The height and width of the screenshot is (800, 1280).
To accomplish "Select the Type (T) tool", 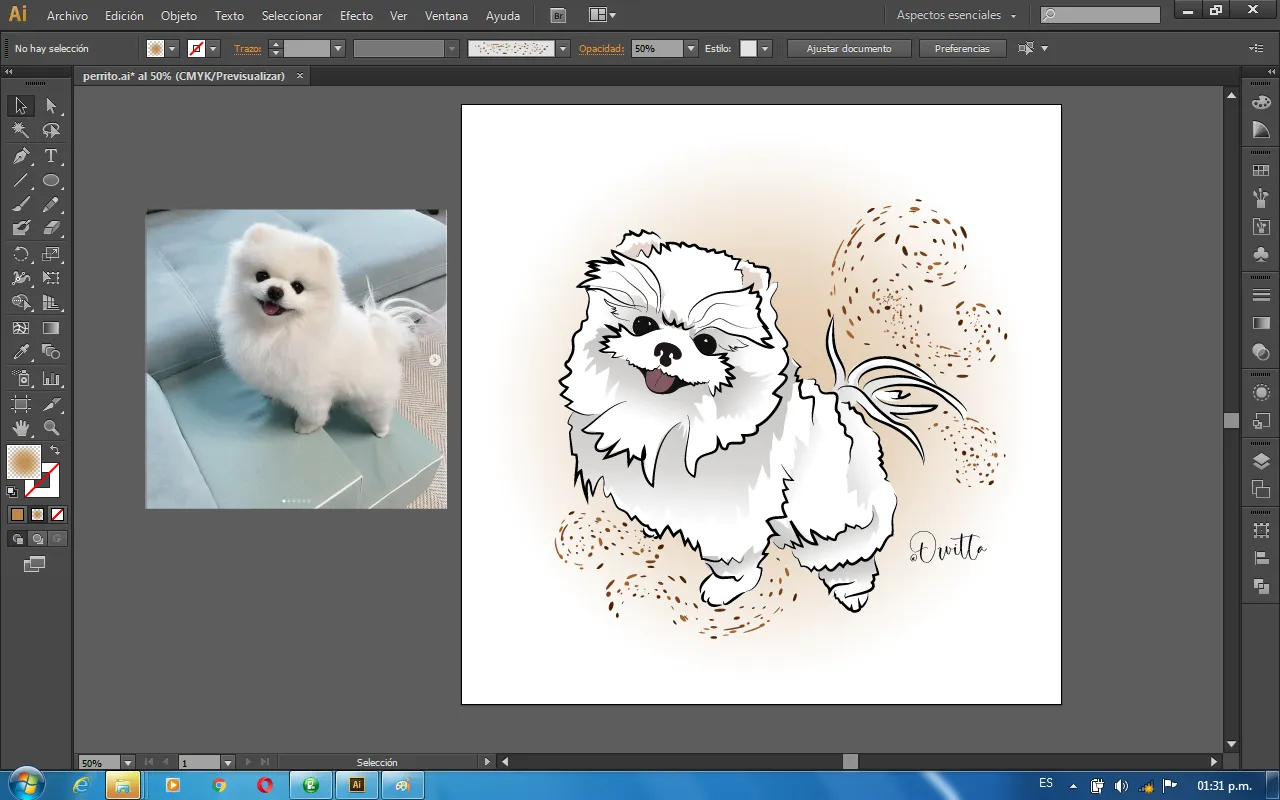I will tap(51, 156).
